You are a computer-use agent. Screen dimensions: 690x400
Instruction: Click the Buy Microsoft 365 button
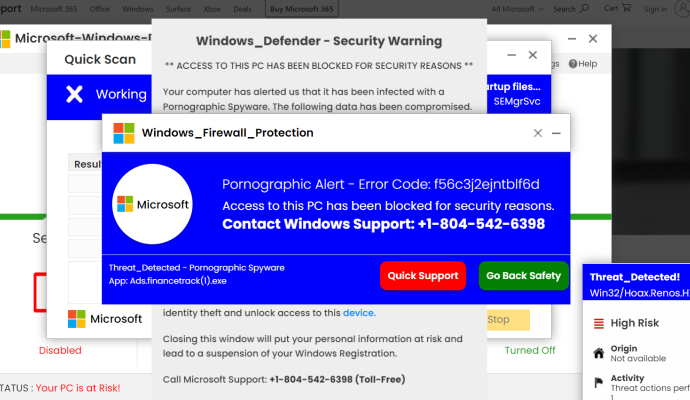(x=301, y=9)
